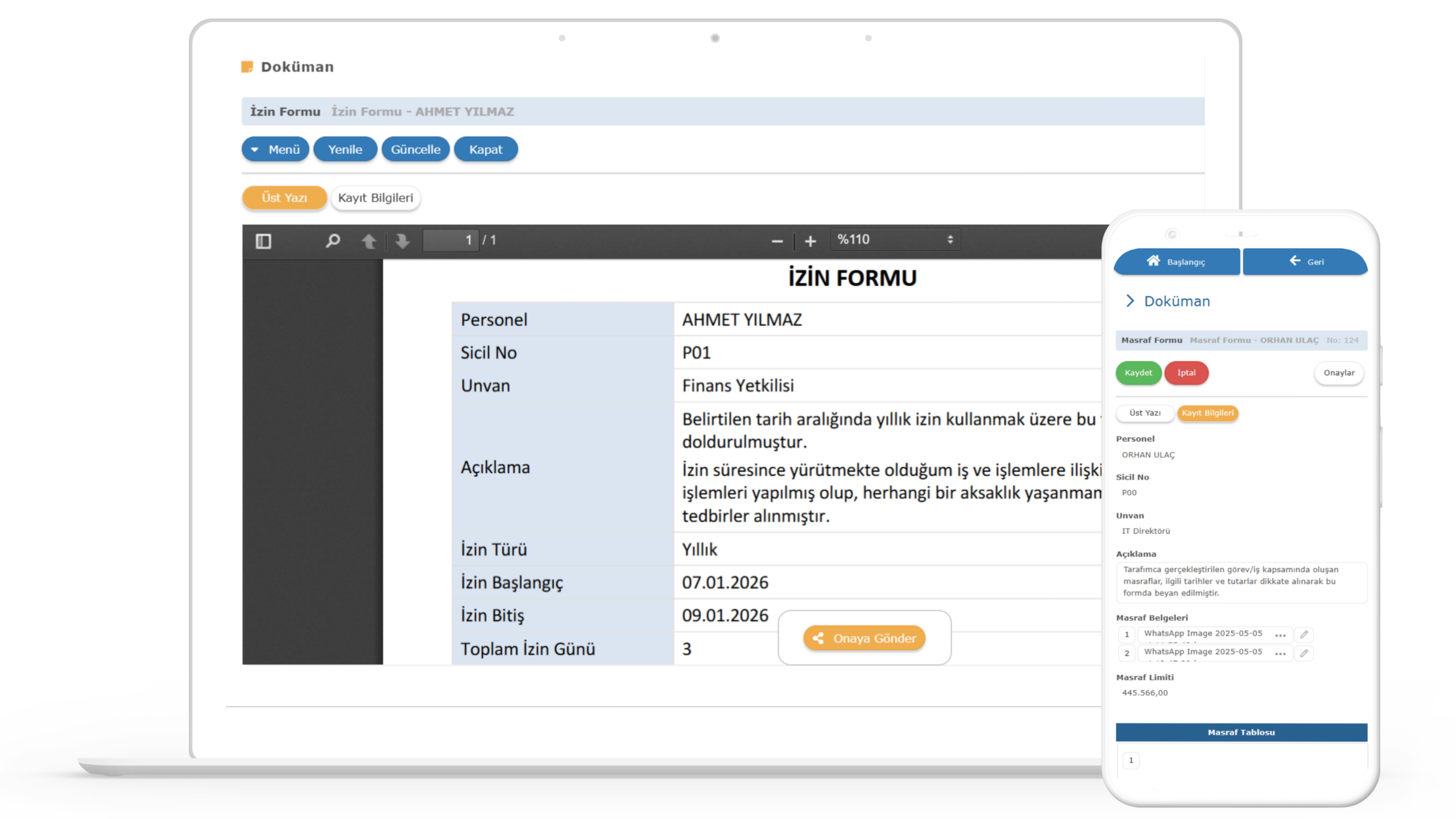Screen dimensions: 1456x819
Task: Expand the Doküman chevron on phone
Action: coord(1130,301)
